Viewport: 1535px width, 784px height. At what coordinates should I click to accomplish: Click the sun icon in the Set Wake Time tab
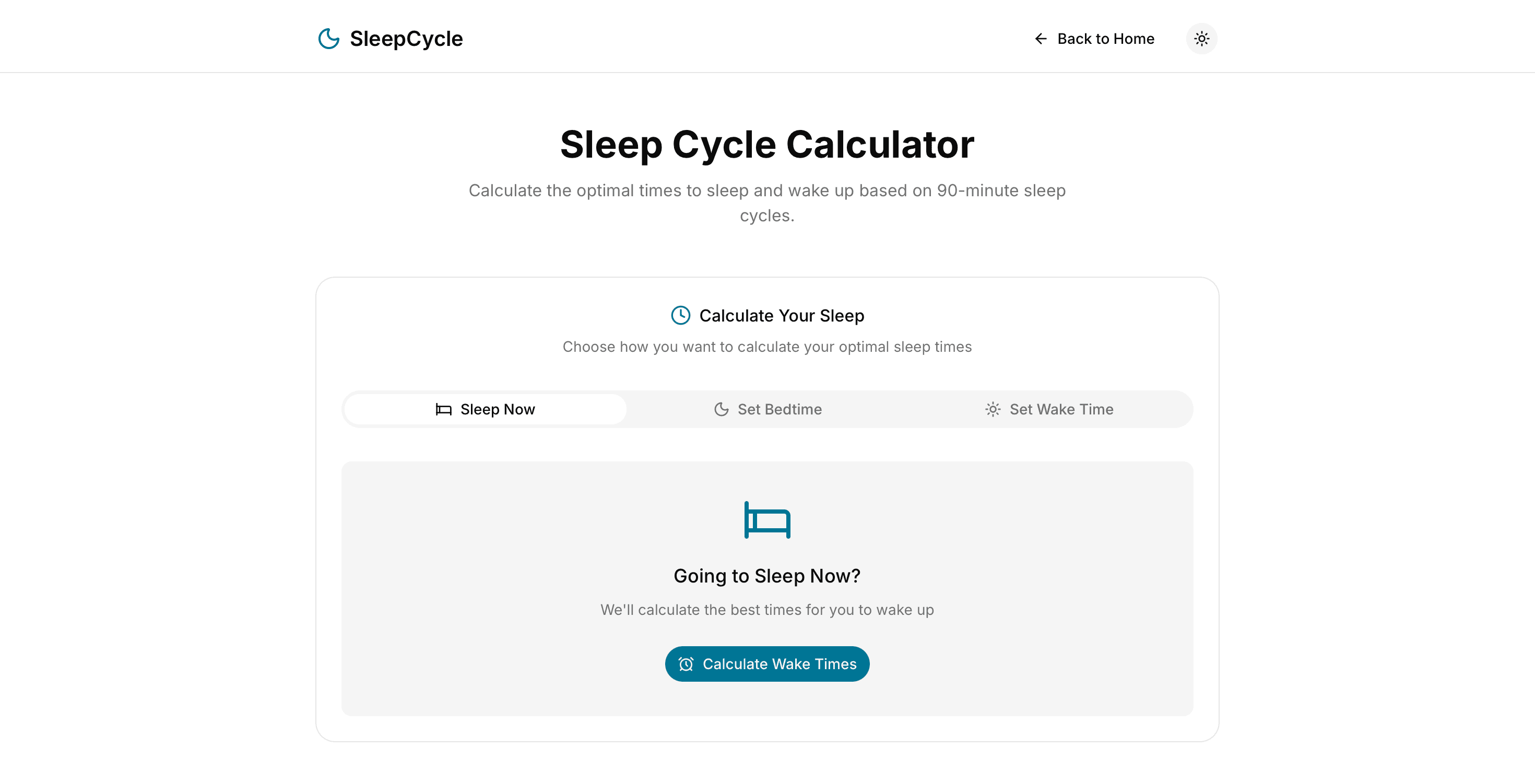(x=993, y=409)
